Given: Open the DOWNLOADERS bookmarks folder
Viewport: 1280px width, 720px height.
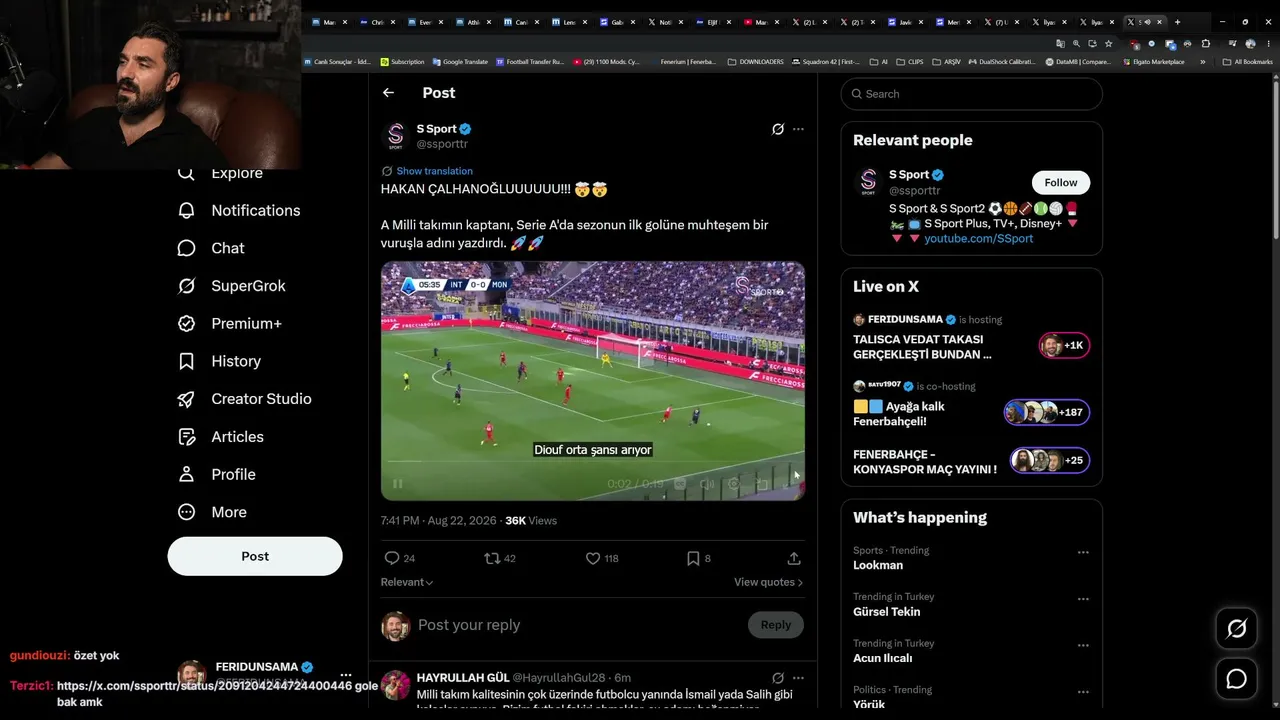Looking at the screenshot, I should coord(755,62).
